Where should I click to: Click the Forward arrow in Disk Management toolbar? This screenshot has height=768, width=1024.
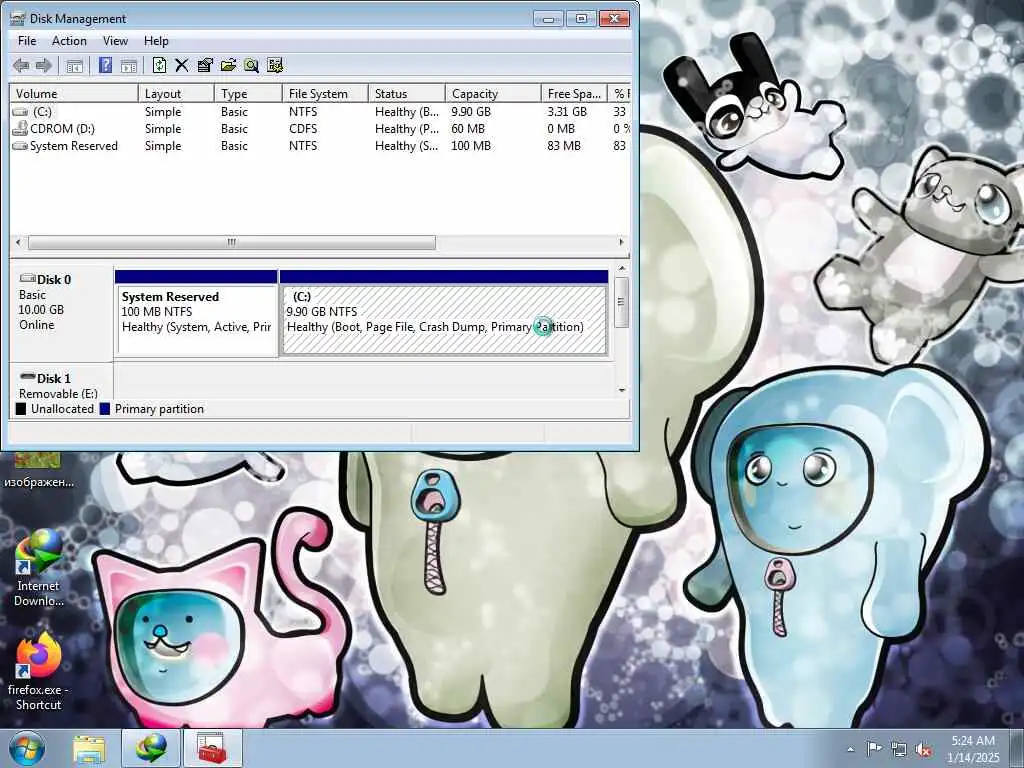(x=43, y=65)
